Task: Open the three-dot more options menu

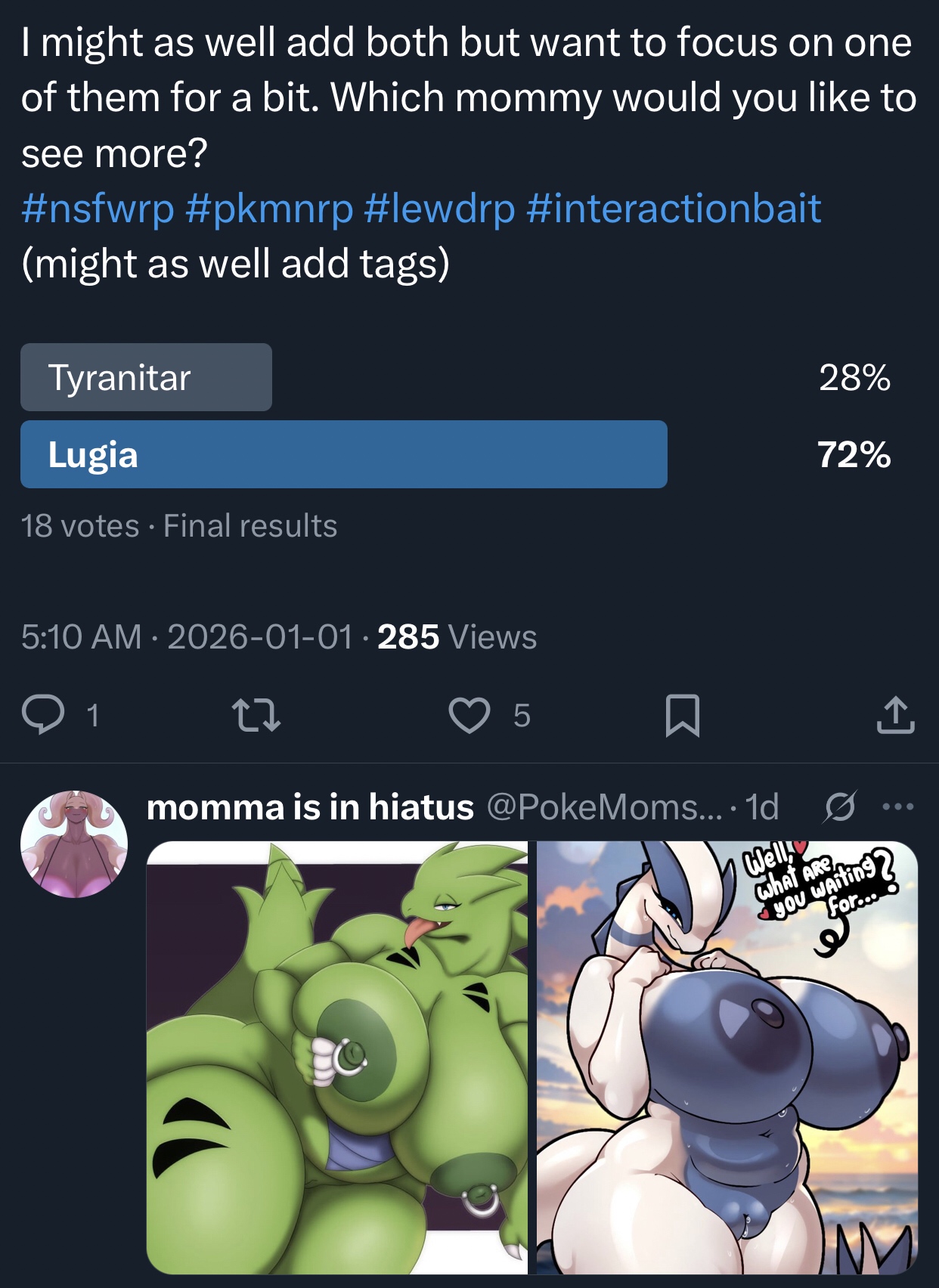Action: click(898, 807)
